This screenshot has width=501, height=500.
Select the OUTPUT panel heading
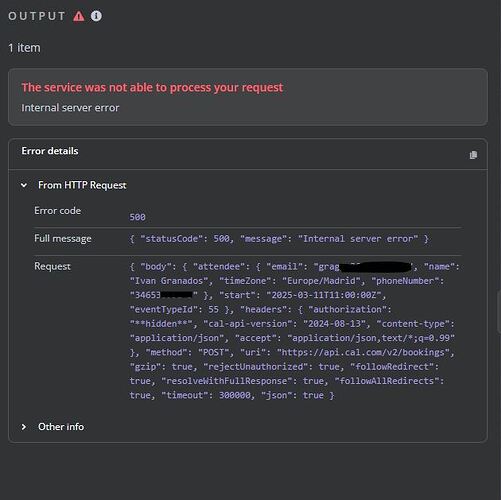click(37, 16)
